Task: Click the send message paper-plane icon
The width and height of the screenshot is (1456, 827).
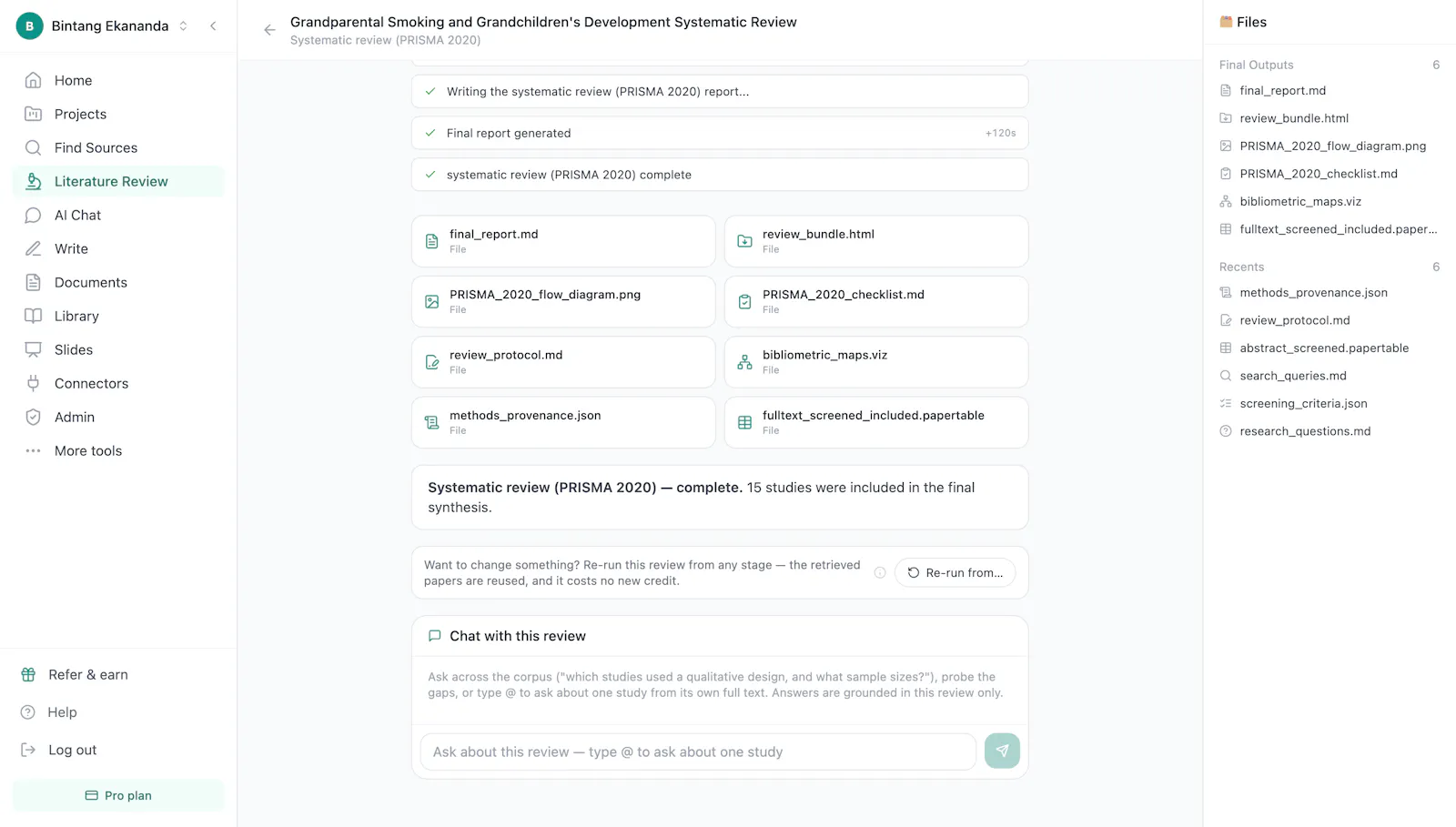Action: [1002, 751]
